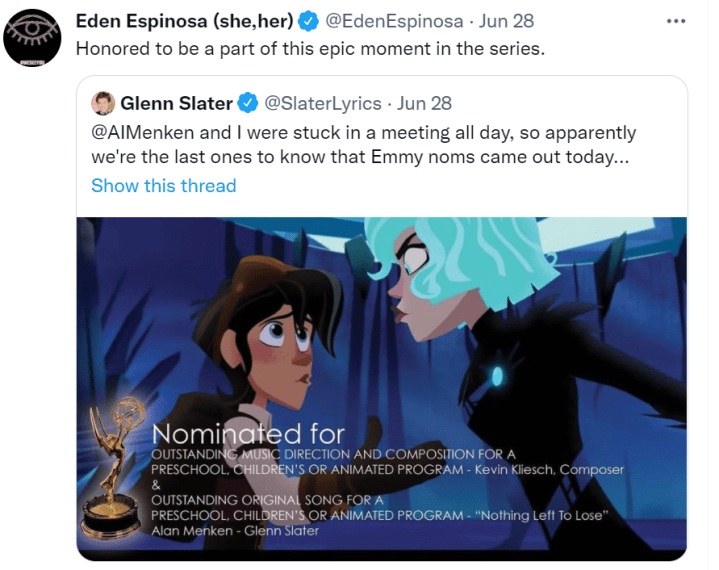The width and height of the screenshot is (719, 570).
Task: Open the Jun 28 timestamp after @SlaterLyrics
Action: [x=426, y=102]
